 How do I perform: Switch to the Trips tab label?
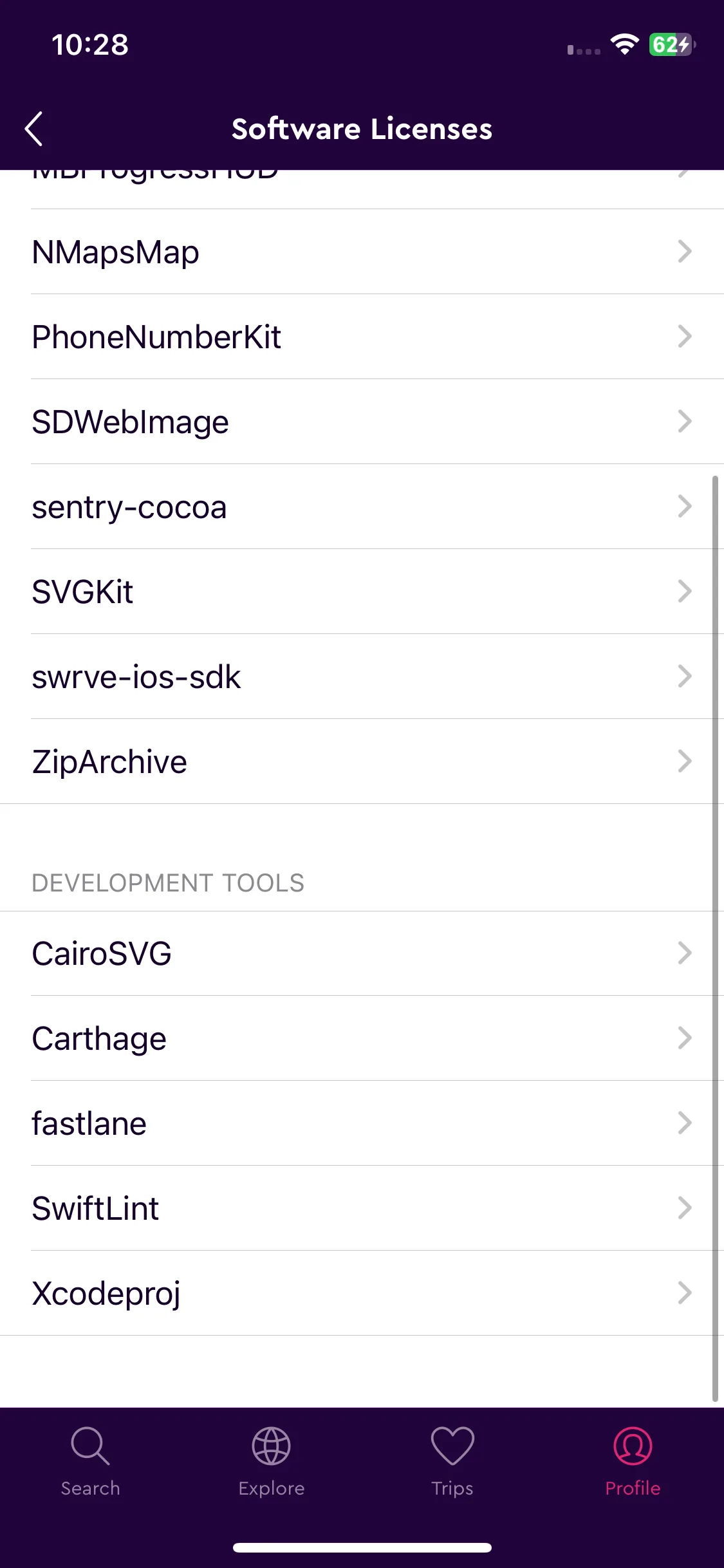452,1488
